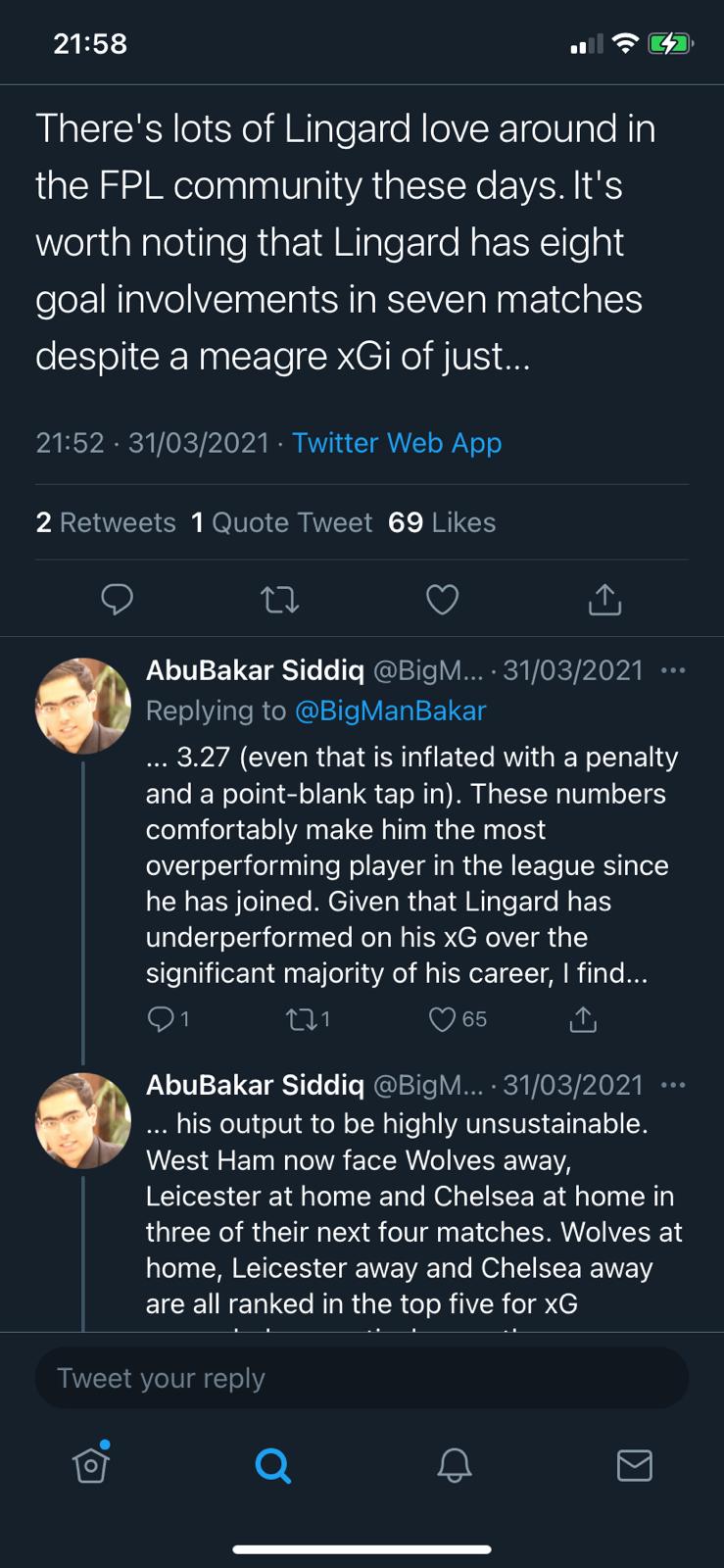Retweet the 3.27 xGi reply tweet
The height and width of the screenshot is (1568, 724).
tap(299, 1019)
